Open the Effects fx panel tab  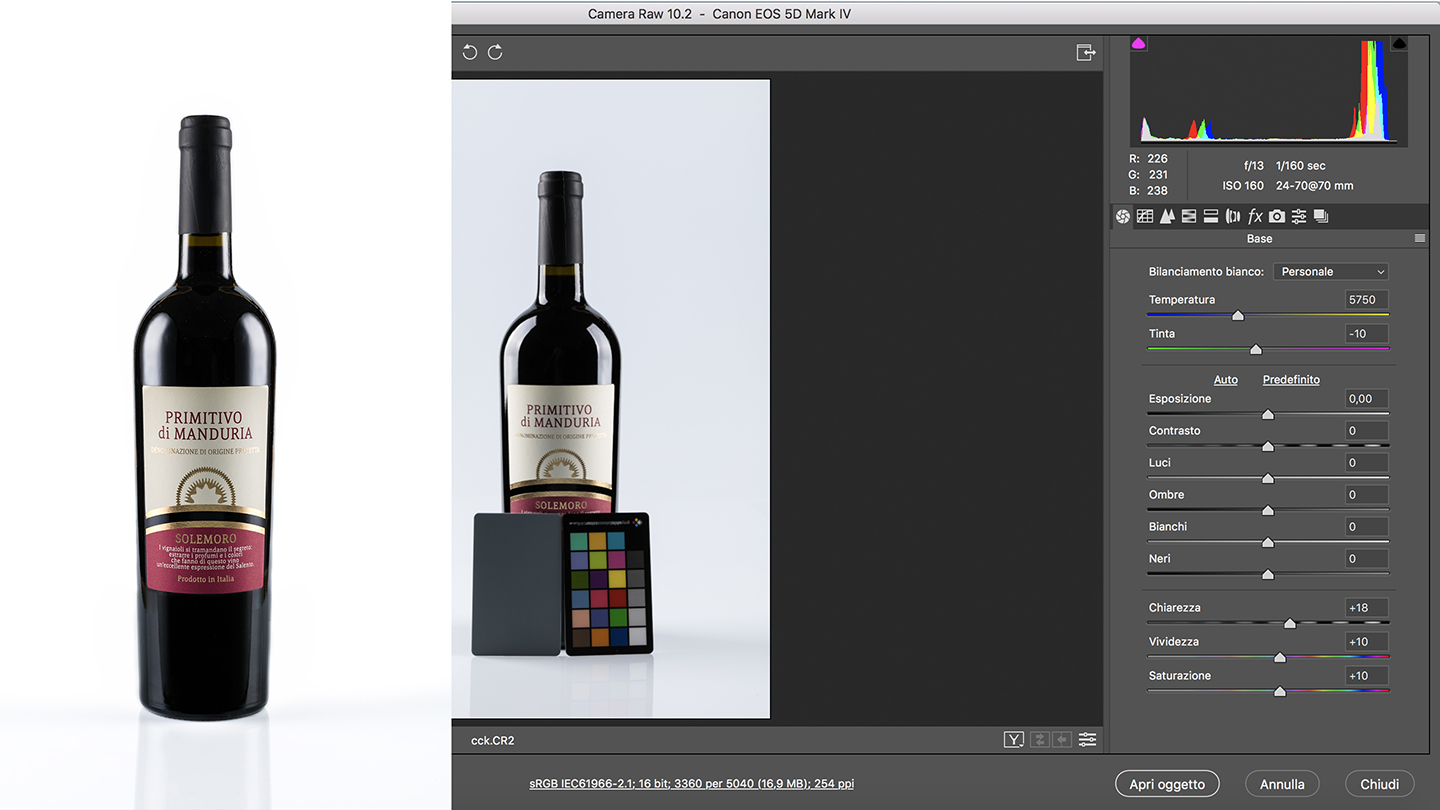point(1255,216)
